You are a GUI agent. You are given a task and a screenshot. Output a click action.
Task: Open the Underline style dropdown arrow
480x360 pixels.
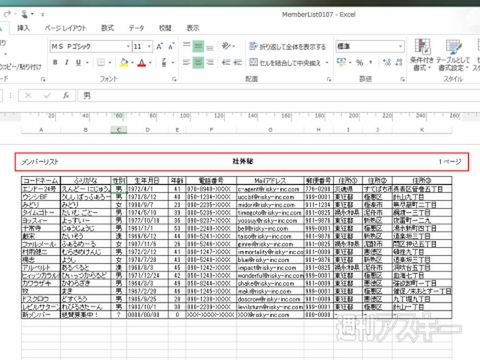[87, 62]
